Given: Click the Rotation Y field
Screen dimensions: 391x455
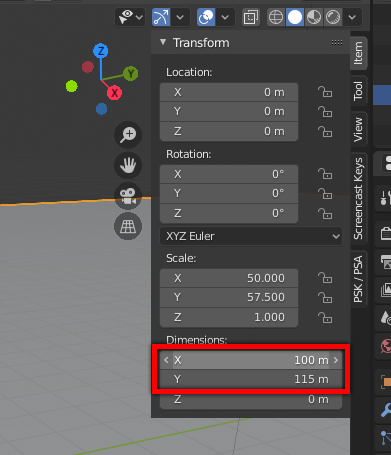Looking at the screenshot, I should [229, 193].
